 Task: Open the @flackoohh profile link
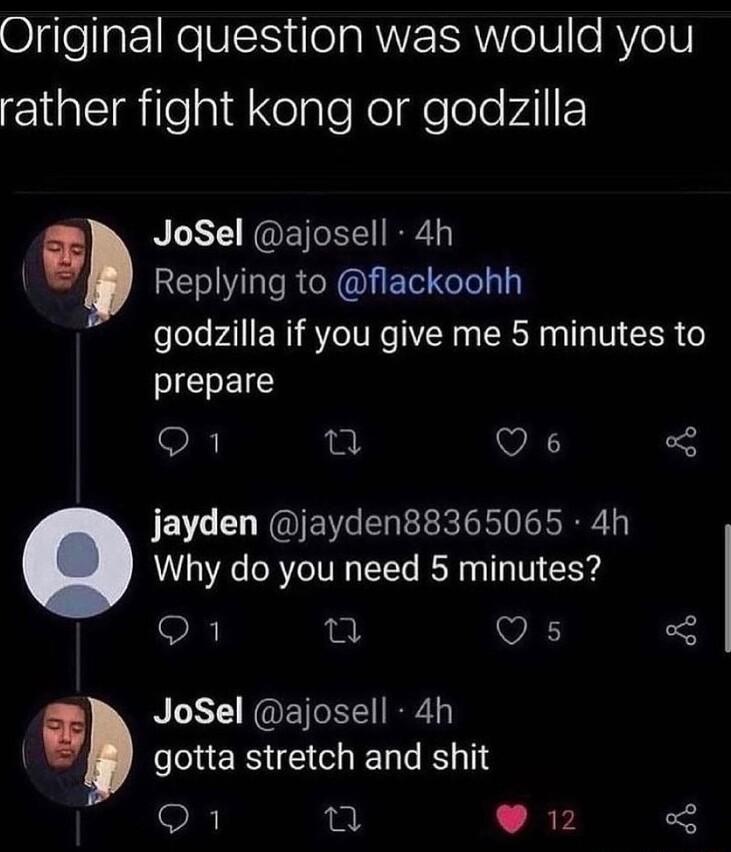click(429, 282)
